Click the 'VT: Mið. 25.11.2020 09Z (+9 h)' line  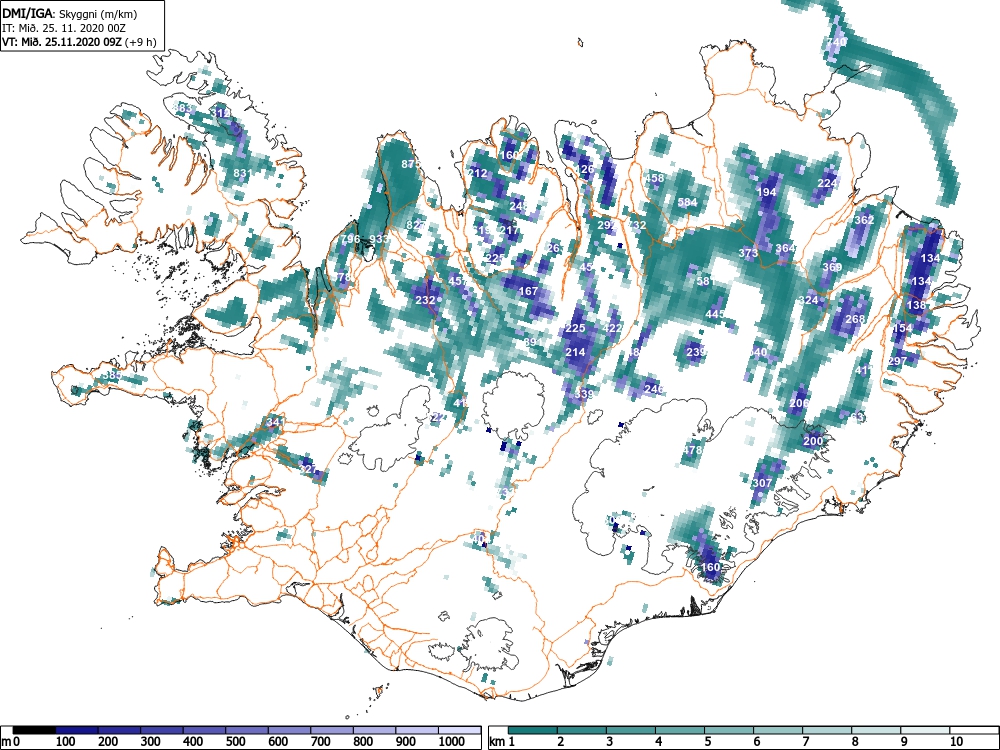pos(79,42)
